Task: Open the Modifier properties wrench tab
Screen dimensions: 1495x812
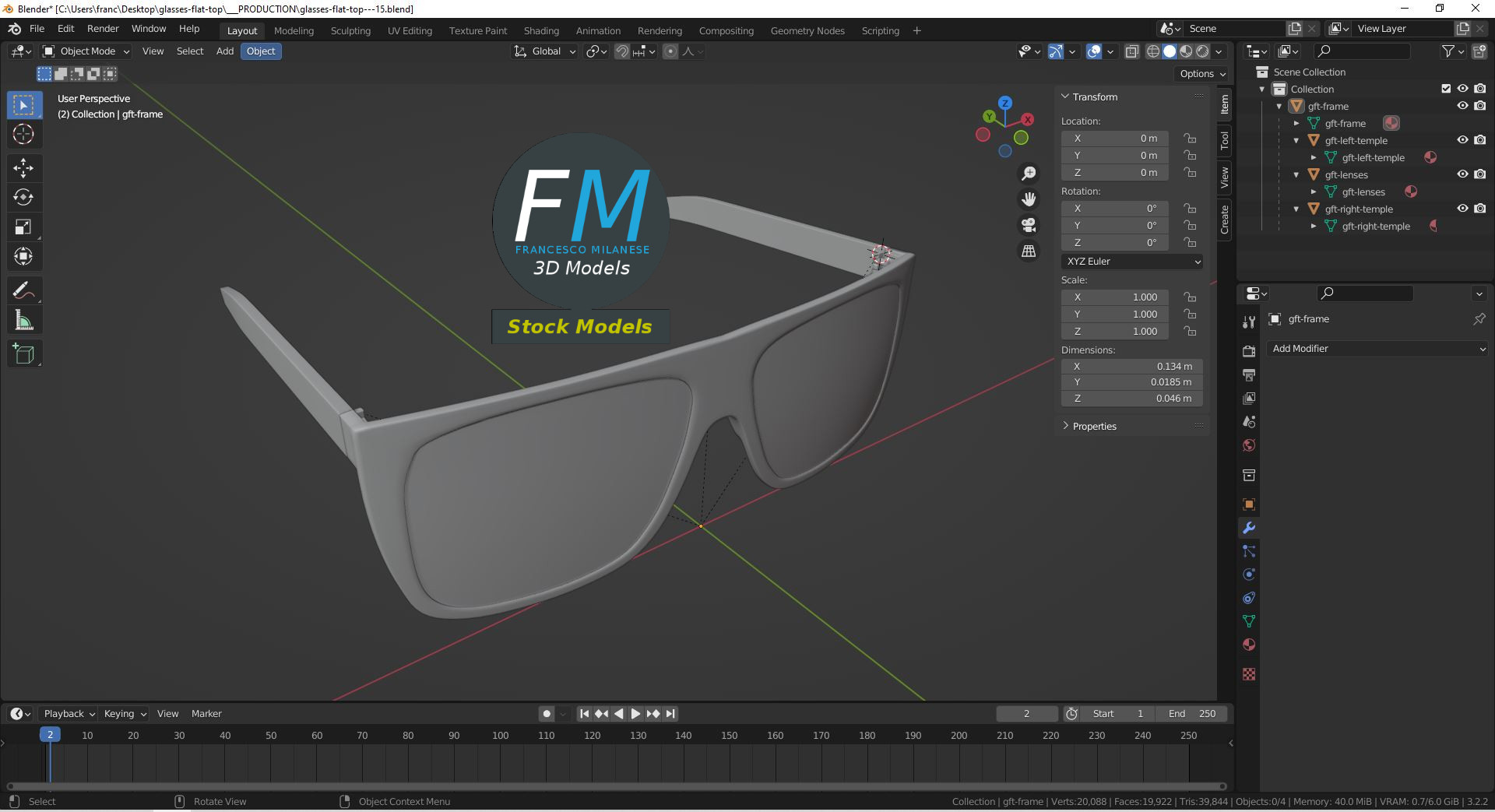Action: [1249, 528]
